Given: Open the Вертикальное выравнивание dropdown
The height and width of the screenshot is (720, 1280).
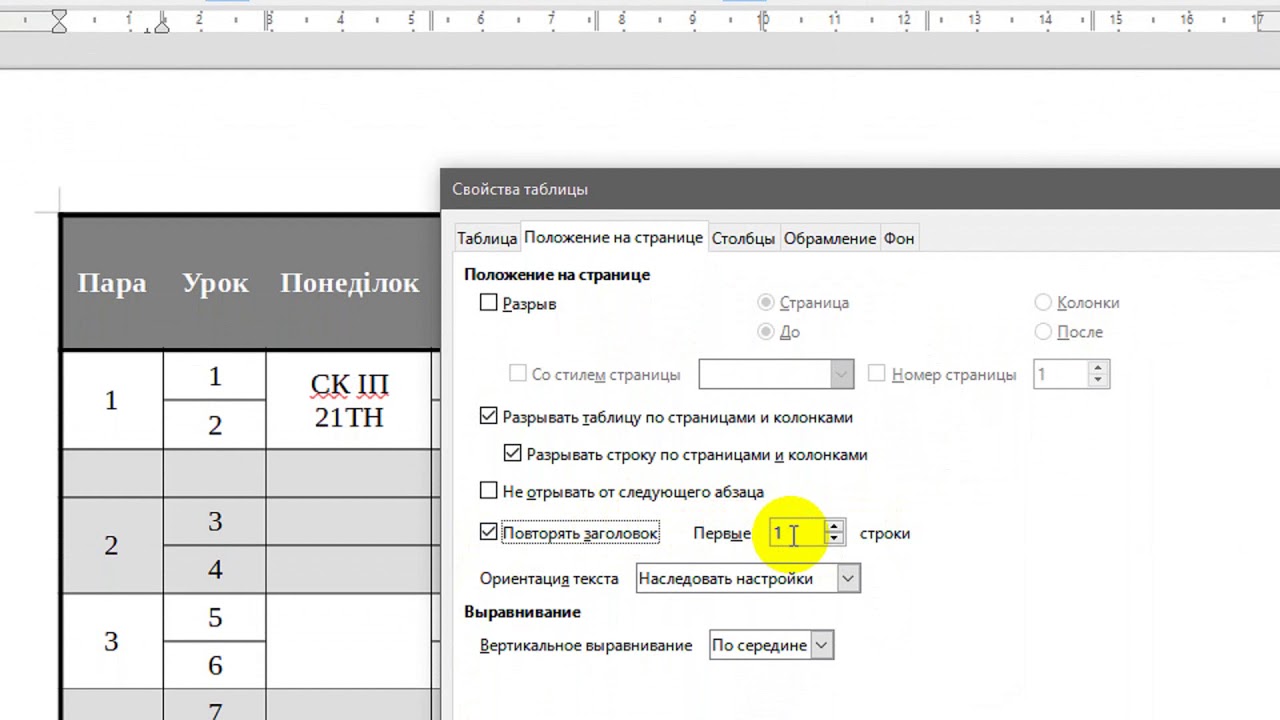Looking at the screenshot, I should [x=771, y=645].
